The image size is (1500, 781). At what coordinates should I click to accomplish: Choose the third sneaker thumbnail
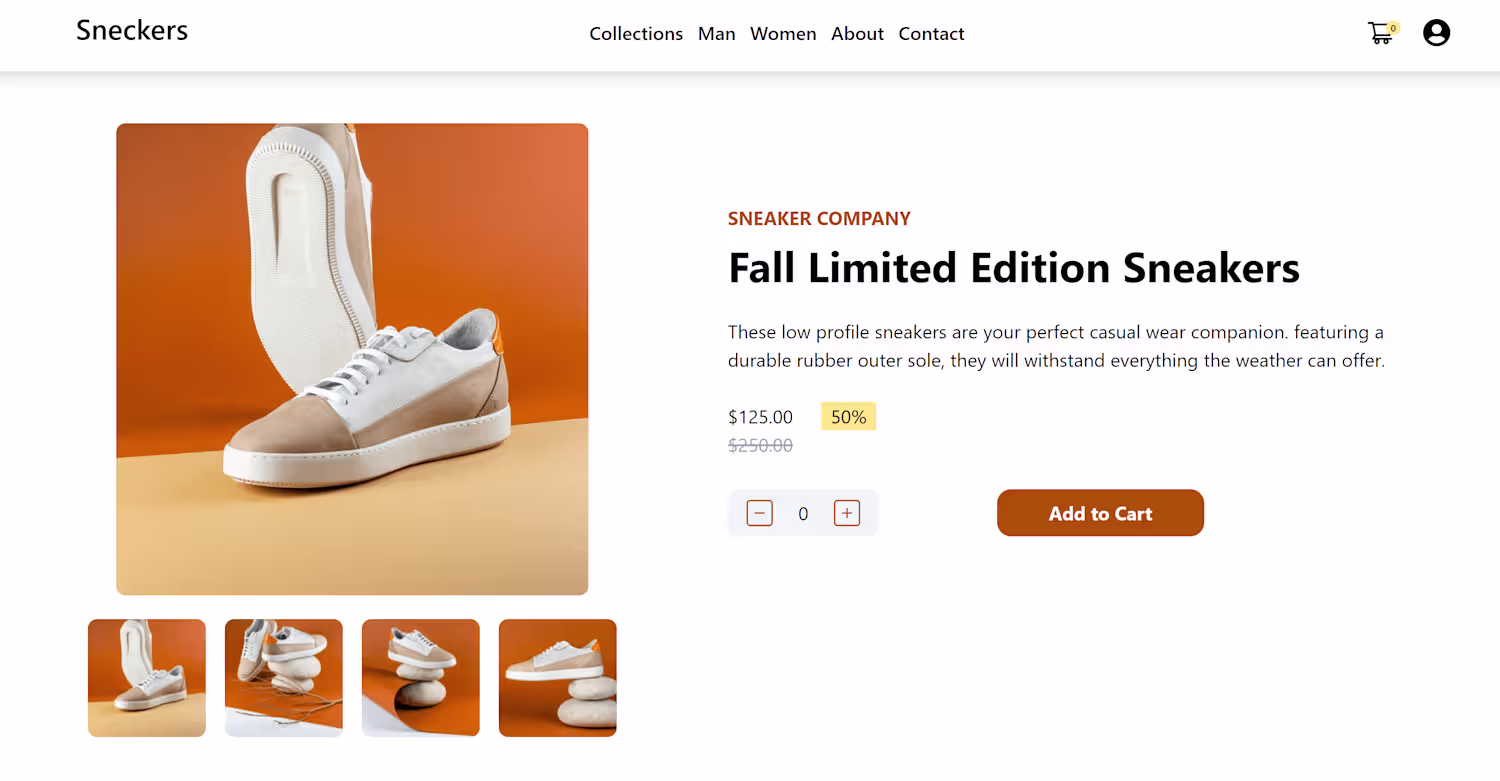tap(421, 678)
